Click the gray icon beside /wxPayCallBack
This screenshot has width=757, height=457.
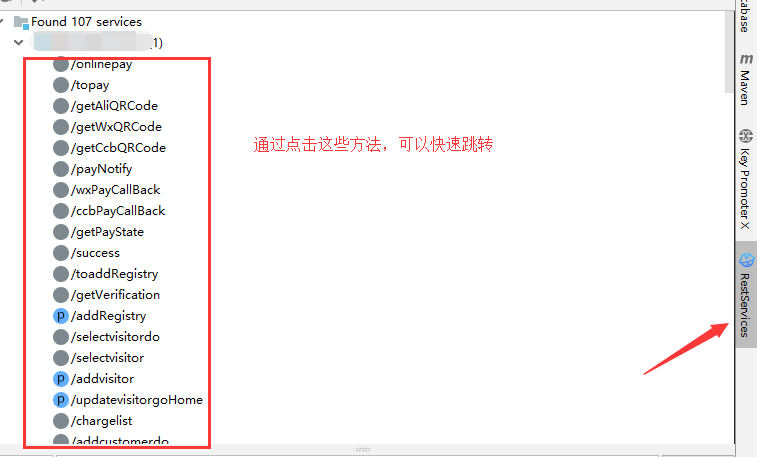(60, 190)
